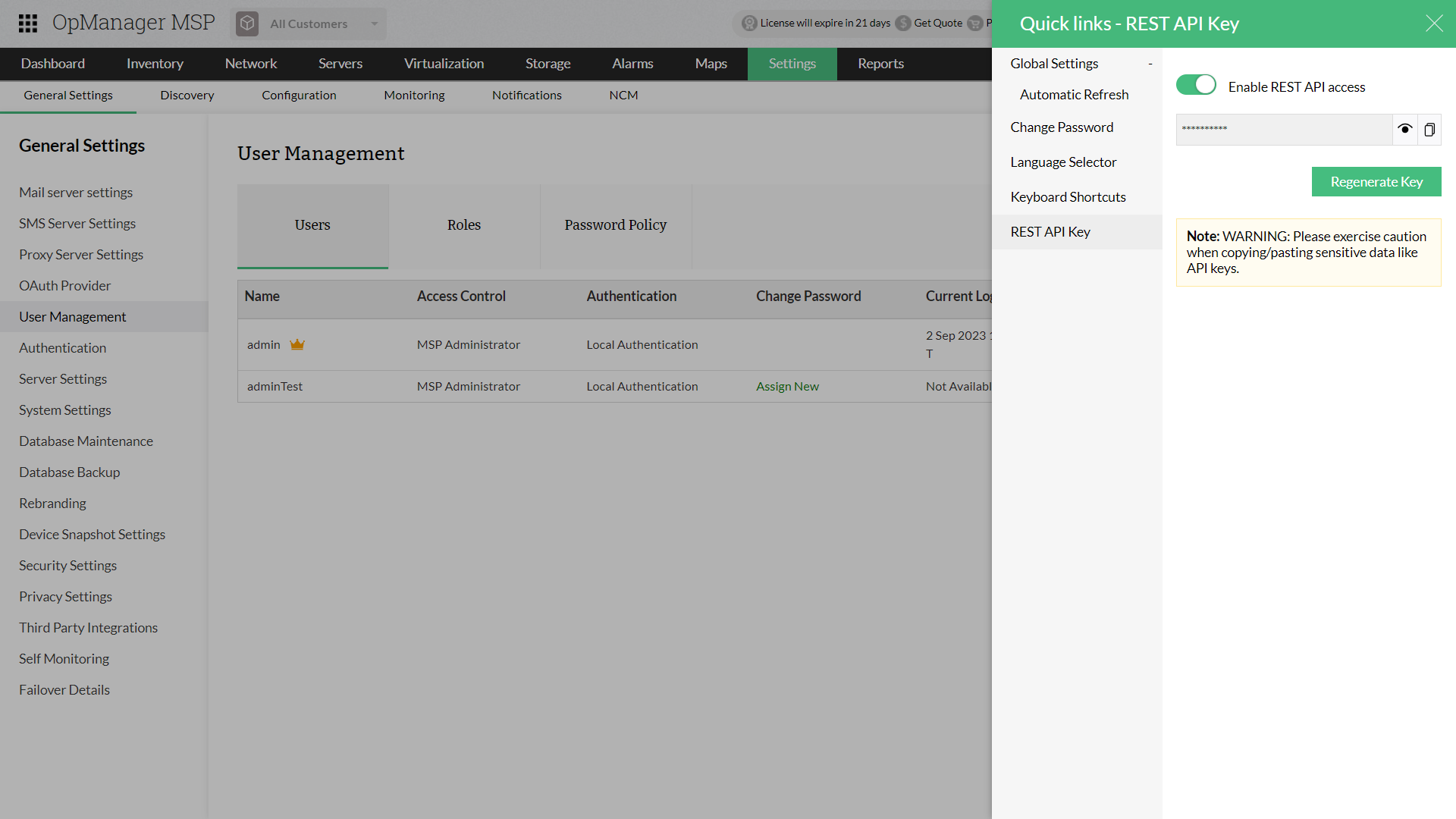Click the admin crown icon
1456x819 pixels.
297,345
